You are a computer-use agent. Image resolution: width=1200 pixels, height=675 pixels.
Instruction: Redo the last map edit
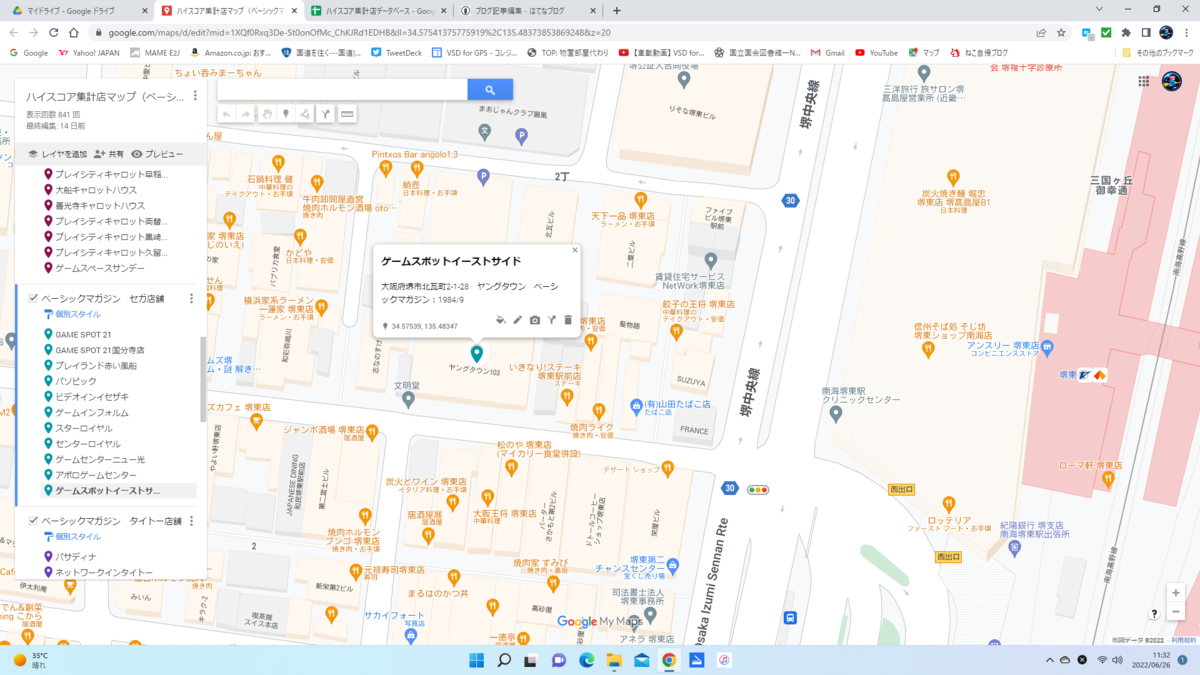click(246, 114)
